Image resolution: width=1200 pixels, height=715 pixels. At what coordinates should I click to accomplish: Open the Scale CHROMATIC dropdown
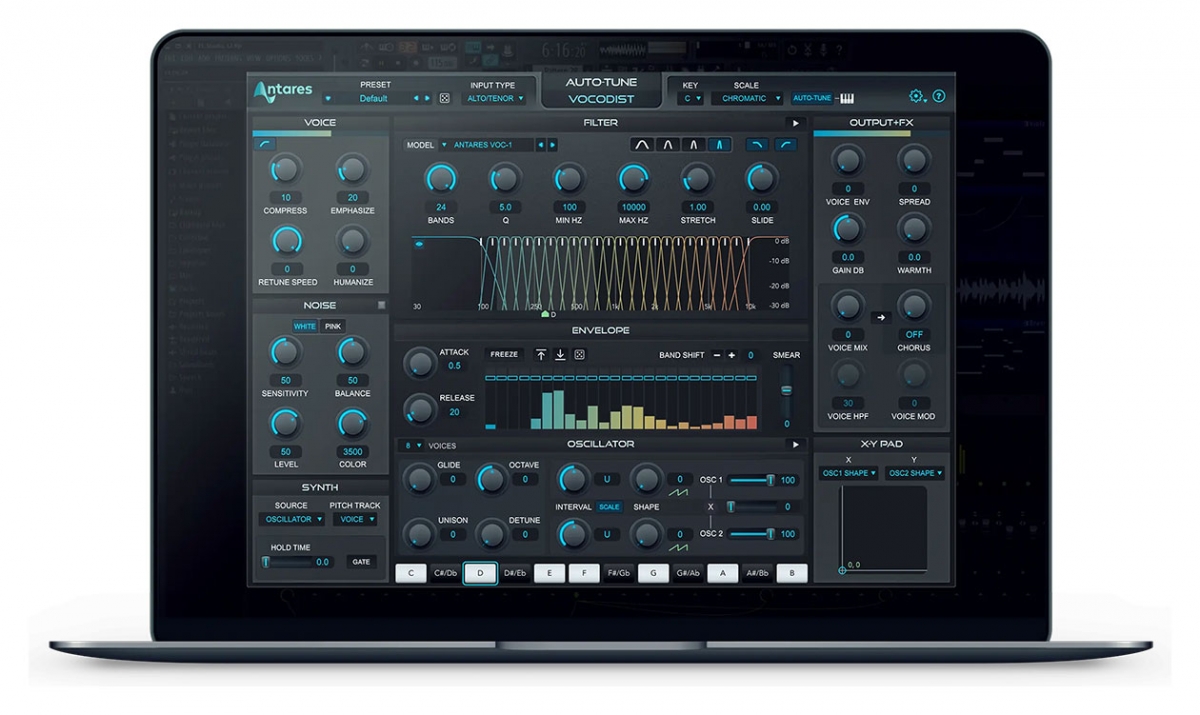coord(747,98)
